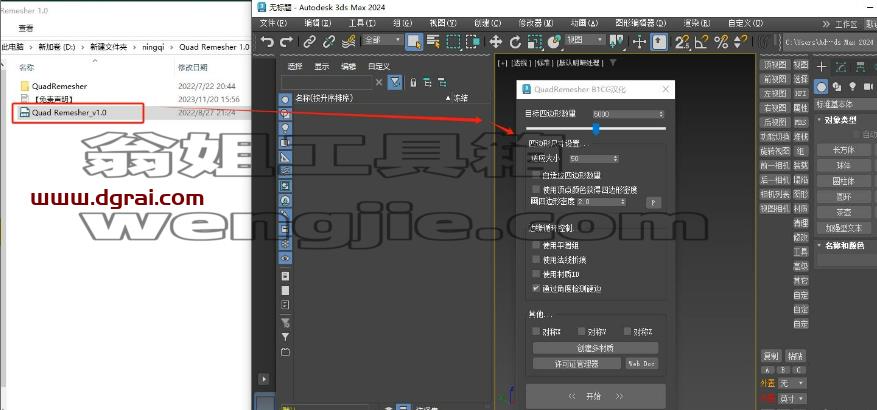The width and height of the screenshot is (877, 410).
Task: Activate the Select Object tool
Action: coord(414,41)
